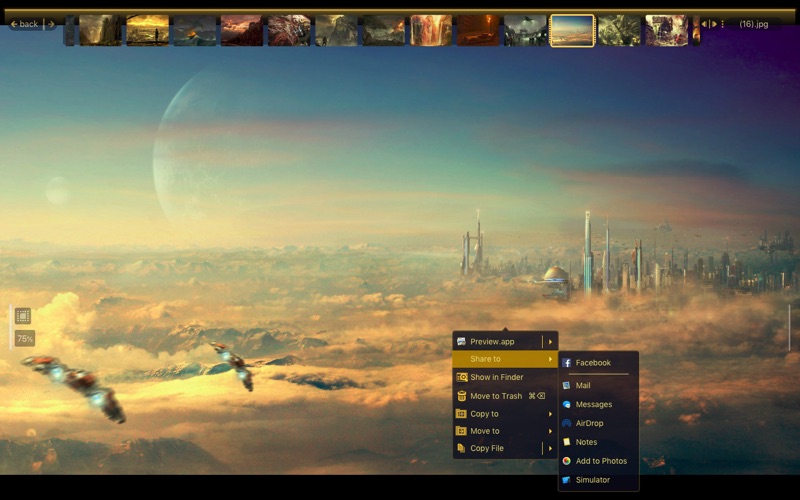Expand the arrow next to Copy File
This screenshot has height=500, width=800.
click(x=550, y=448)
